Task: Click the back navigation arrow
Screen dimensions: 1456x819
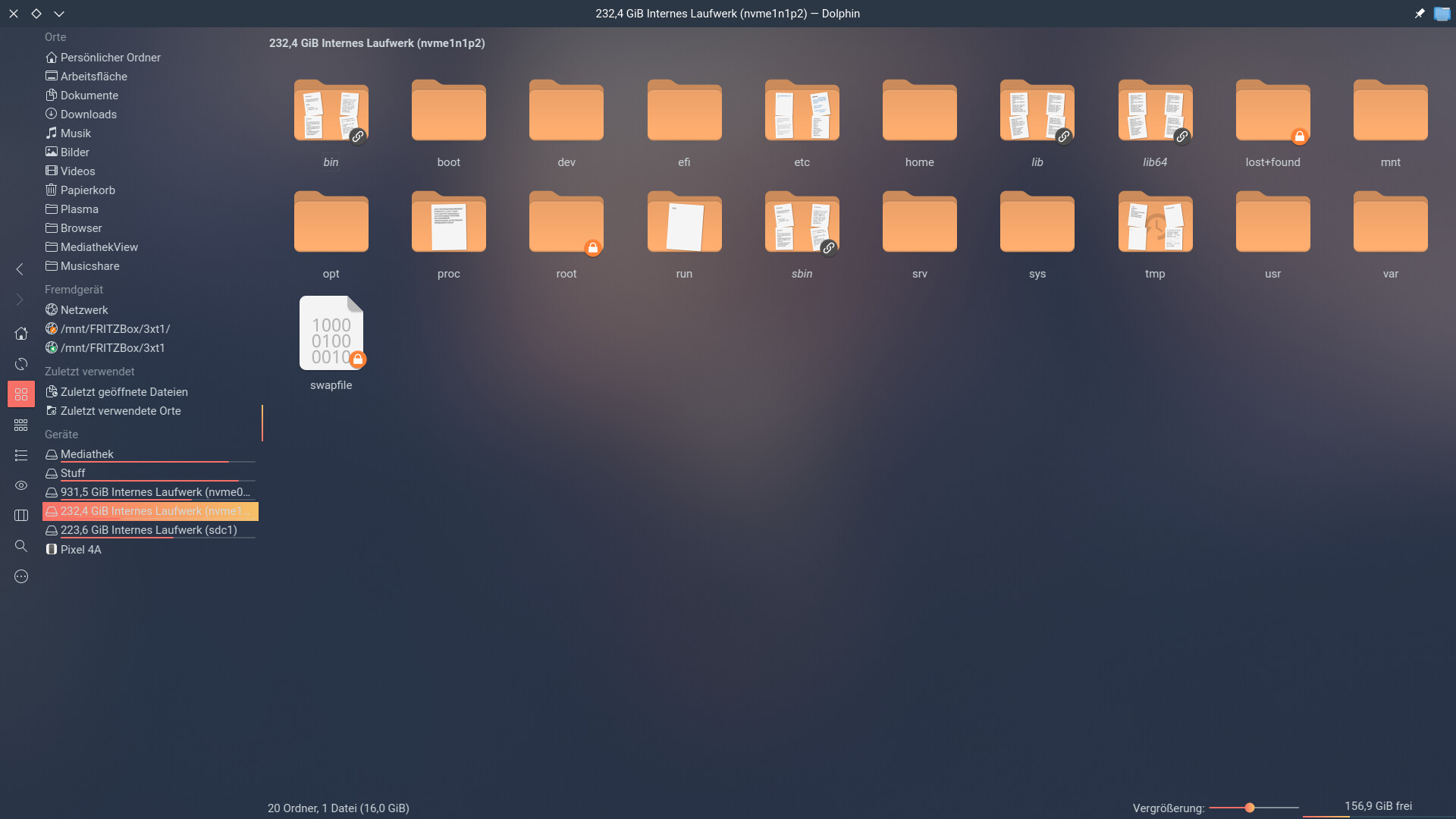Action: (x=20, y=269)
